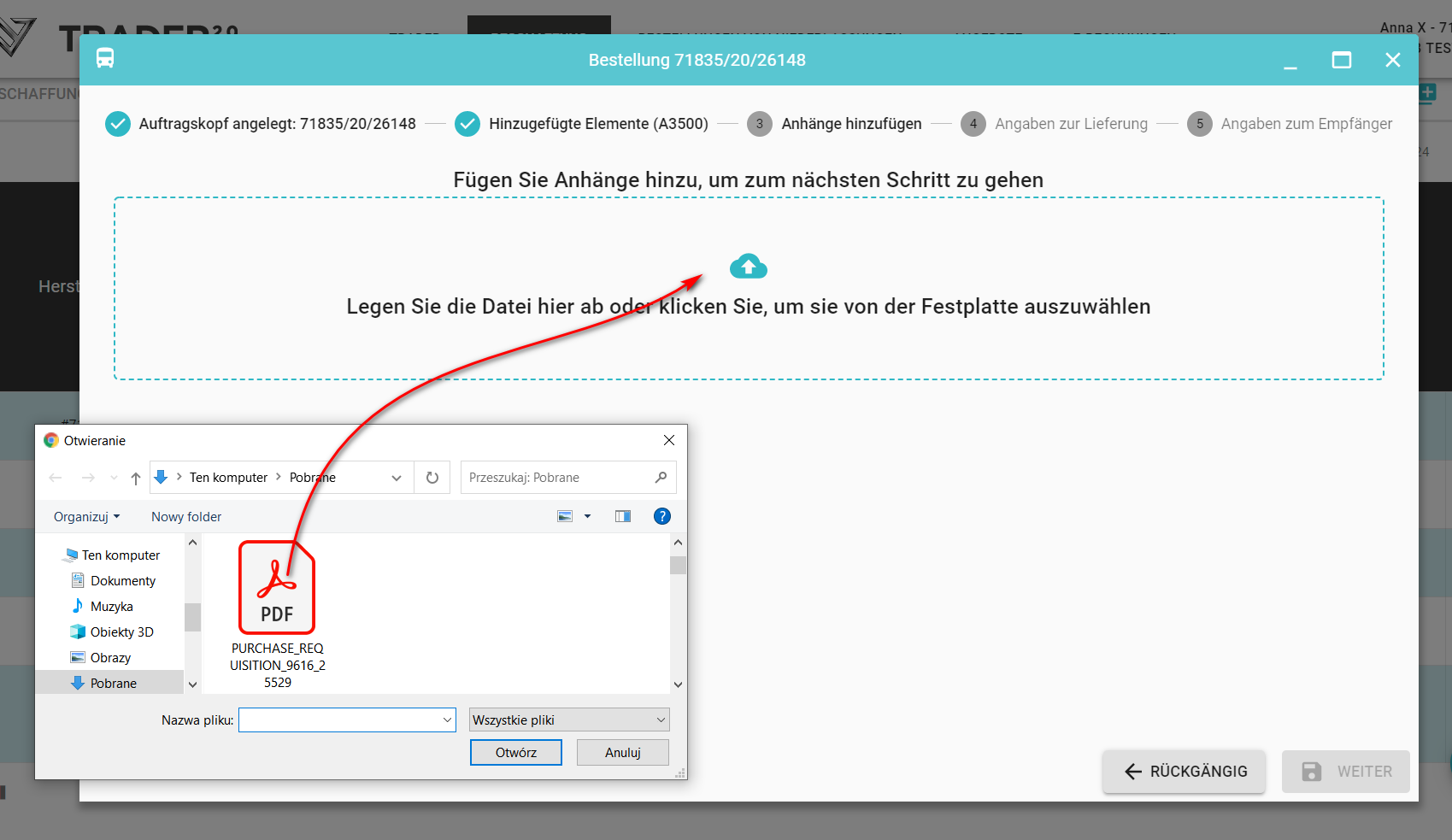This screenshot has width=1452, height=840.
Task: Open the Wszystkie pliki file type dropdown
Action: (569, 720)
